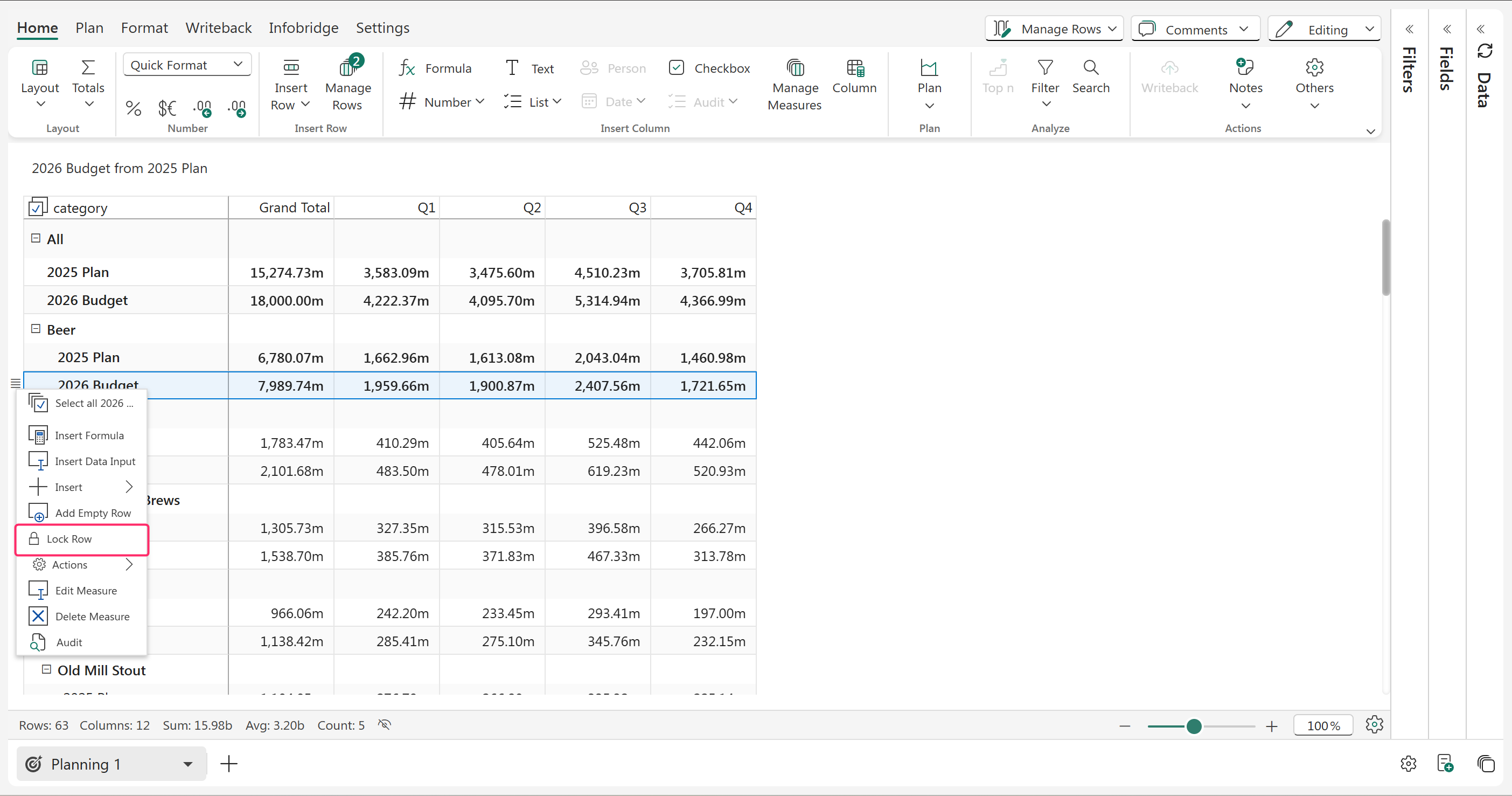Screen dimensions: 1512x796
Task: Collapse the Beer category row
Action: (36, 329)
